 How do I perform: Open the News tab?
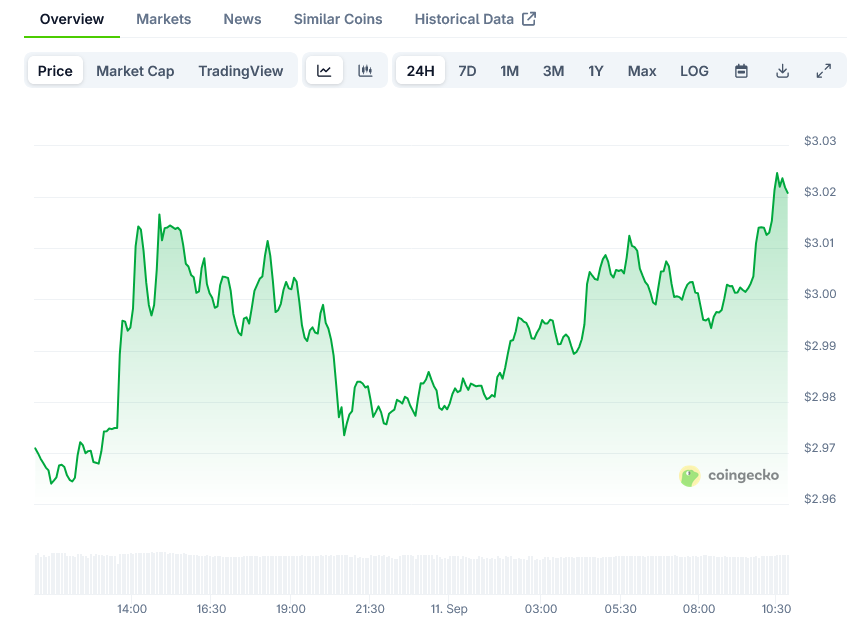coord(242,19)
